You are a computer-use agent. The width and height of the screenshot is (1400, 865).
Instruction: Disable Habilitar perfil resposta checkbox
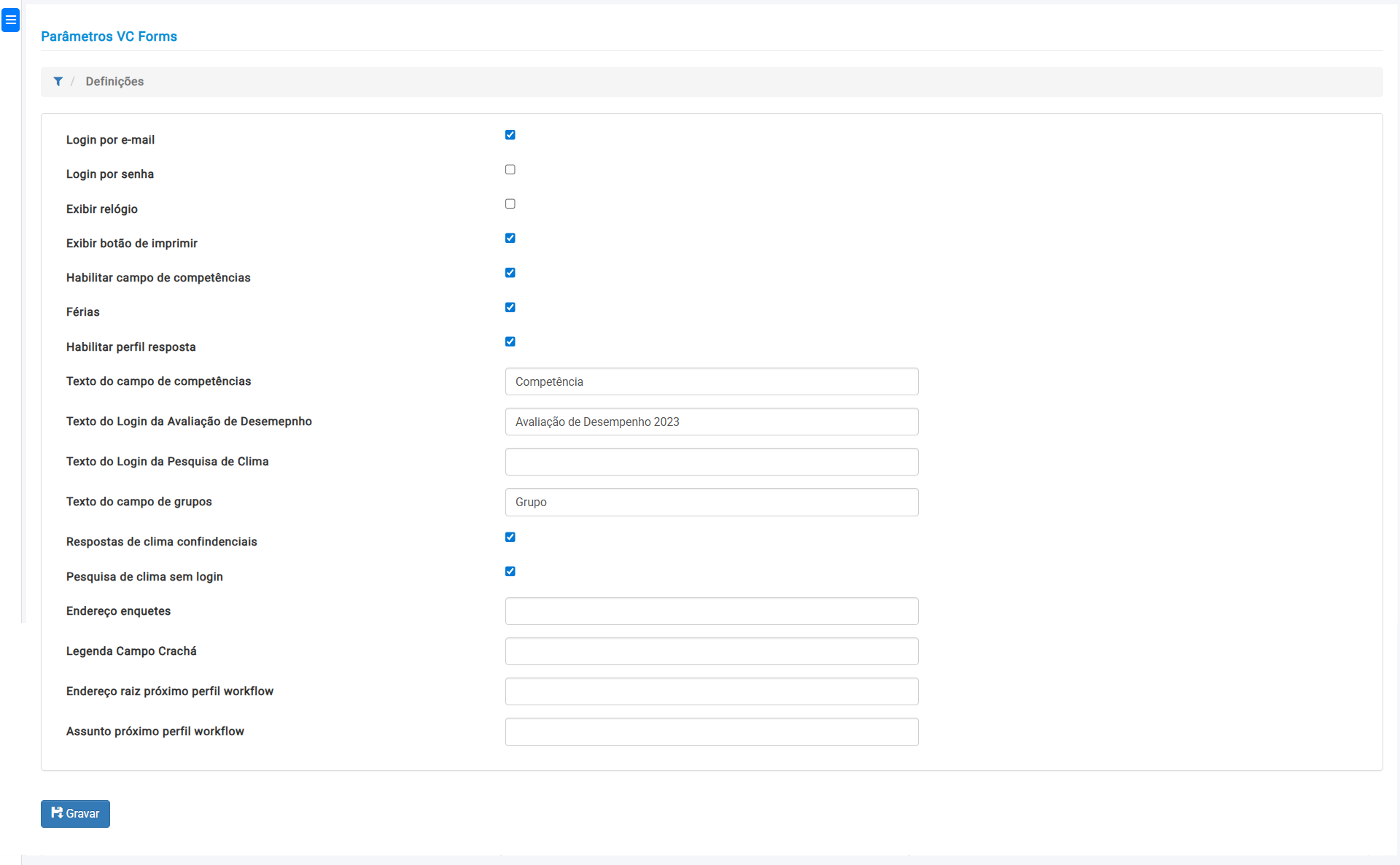coord(510,342)
